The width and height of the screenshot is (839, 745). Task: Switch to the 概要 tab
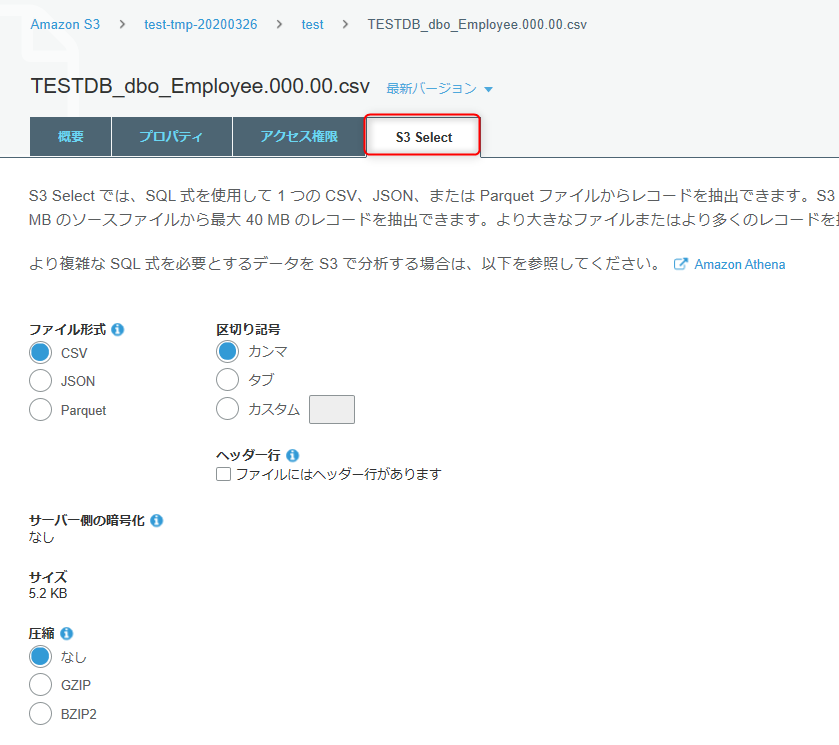coord(69,135)
